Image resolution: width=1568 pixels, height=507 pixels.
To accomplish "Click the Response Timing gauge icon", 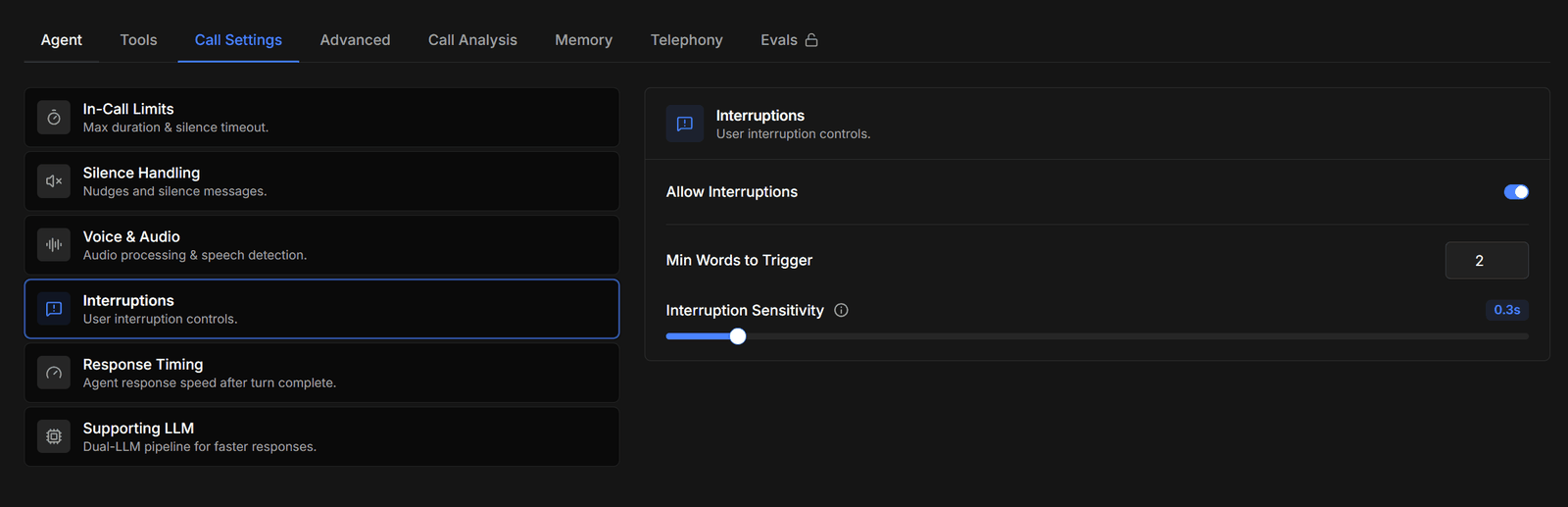I will pos(54,373).
